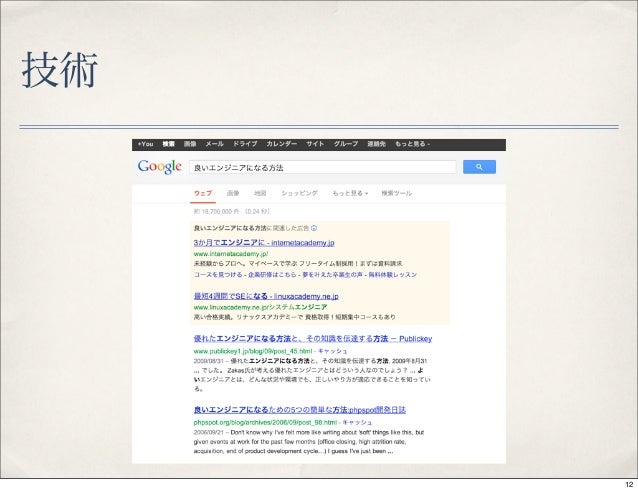Select the ウェブ results tab
638x491 pixels.
point(203,193)
